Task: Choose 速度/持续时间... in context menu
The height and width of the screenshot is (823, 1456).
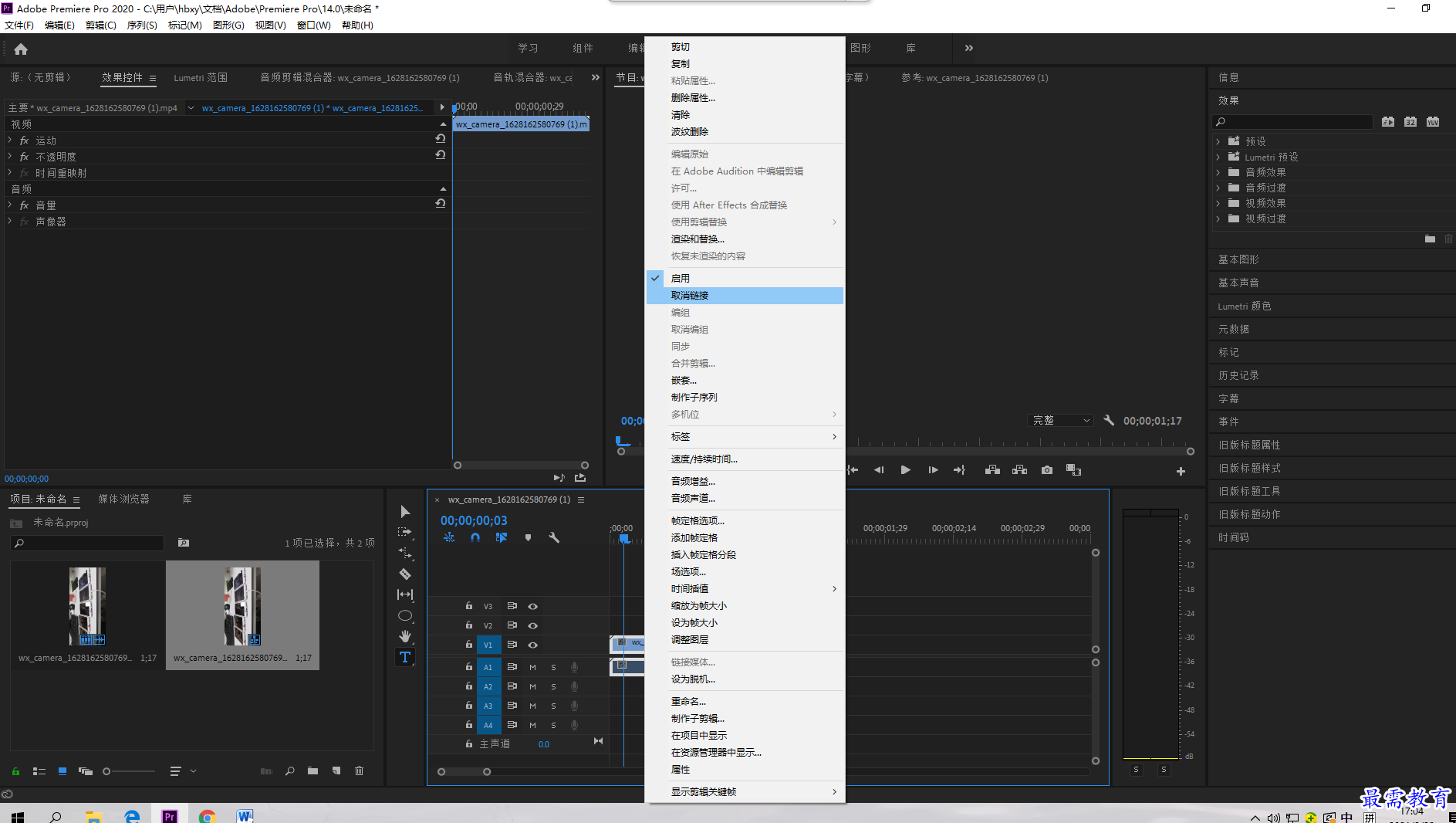Action: (x=745, y=459)
